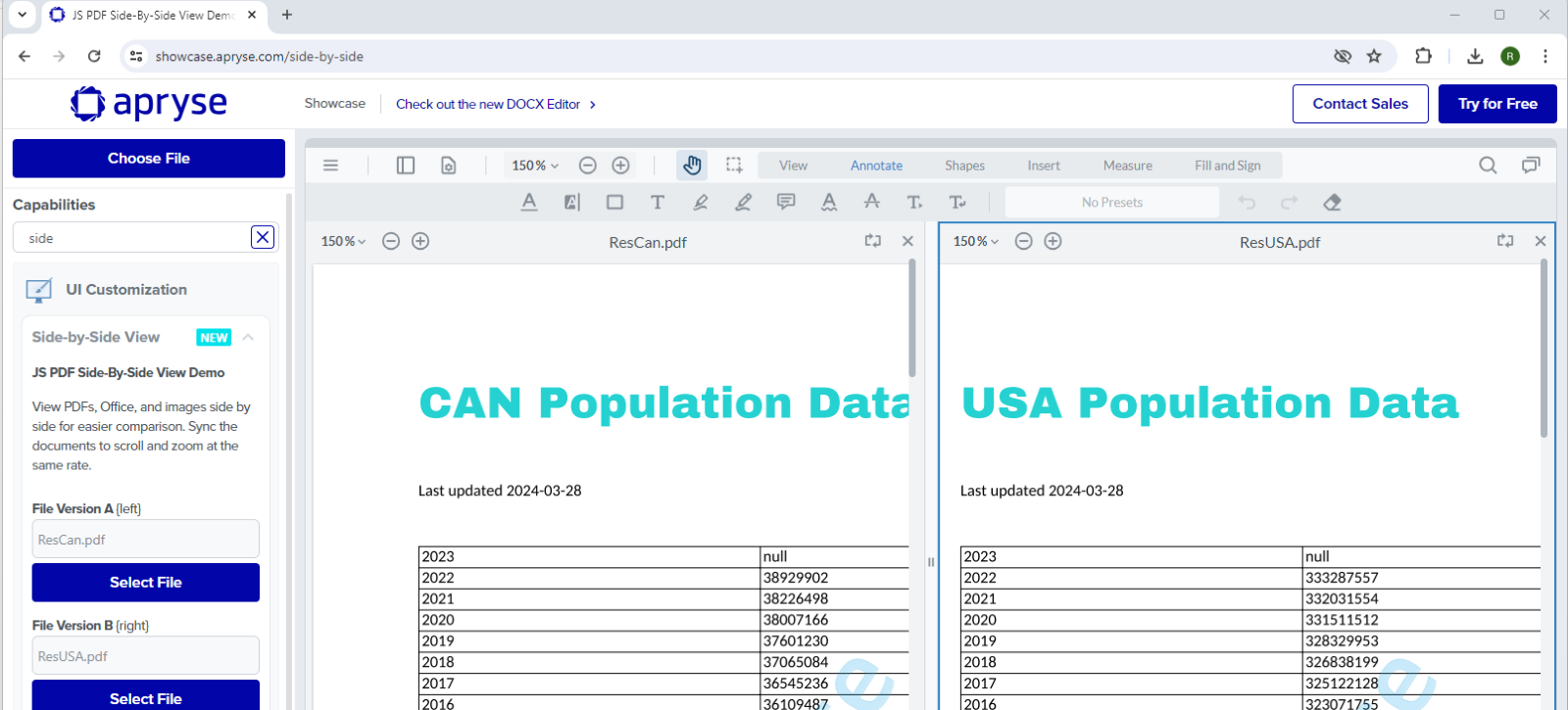
Task: Select the sticky note comment tool
Action: 786,203
